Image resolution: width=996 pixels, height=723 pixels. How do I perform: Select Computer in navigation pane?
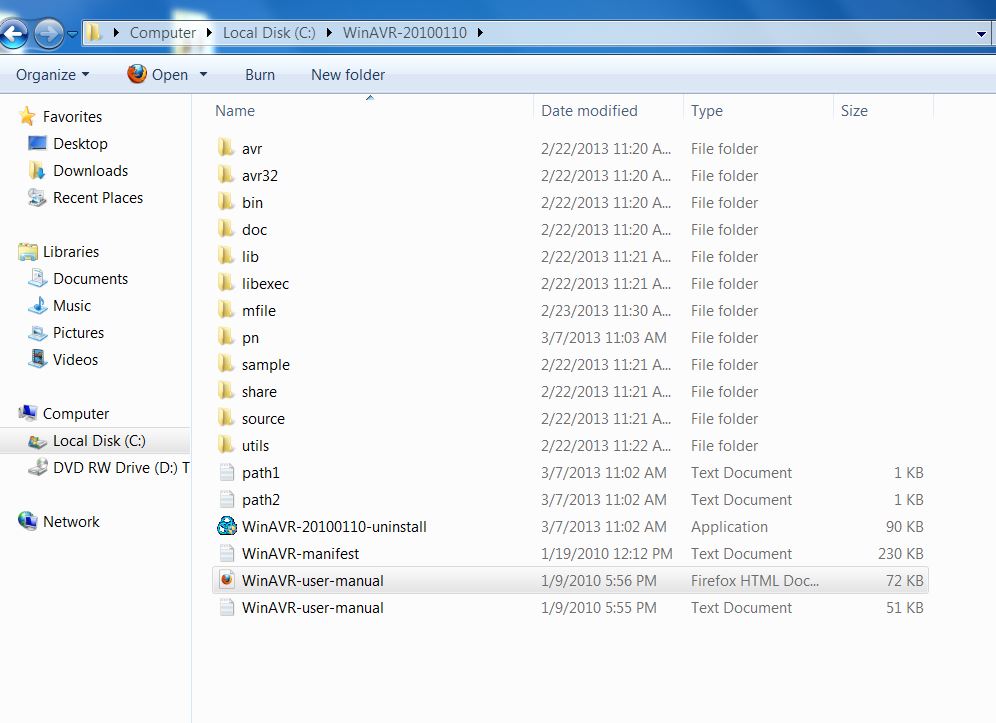point(76,414)
